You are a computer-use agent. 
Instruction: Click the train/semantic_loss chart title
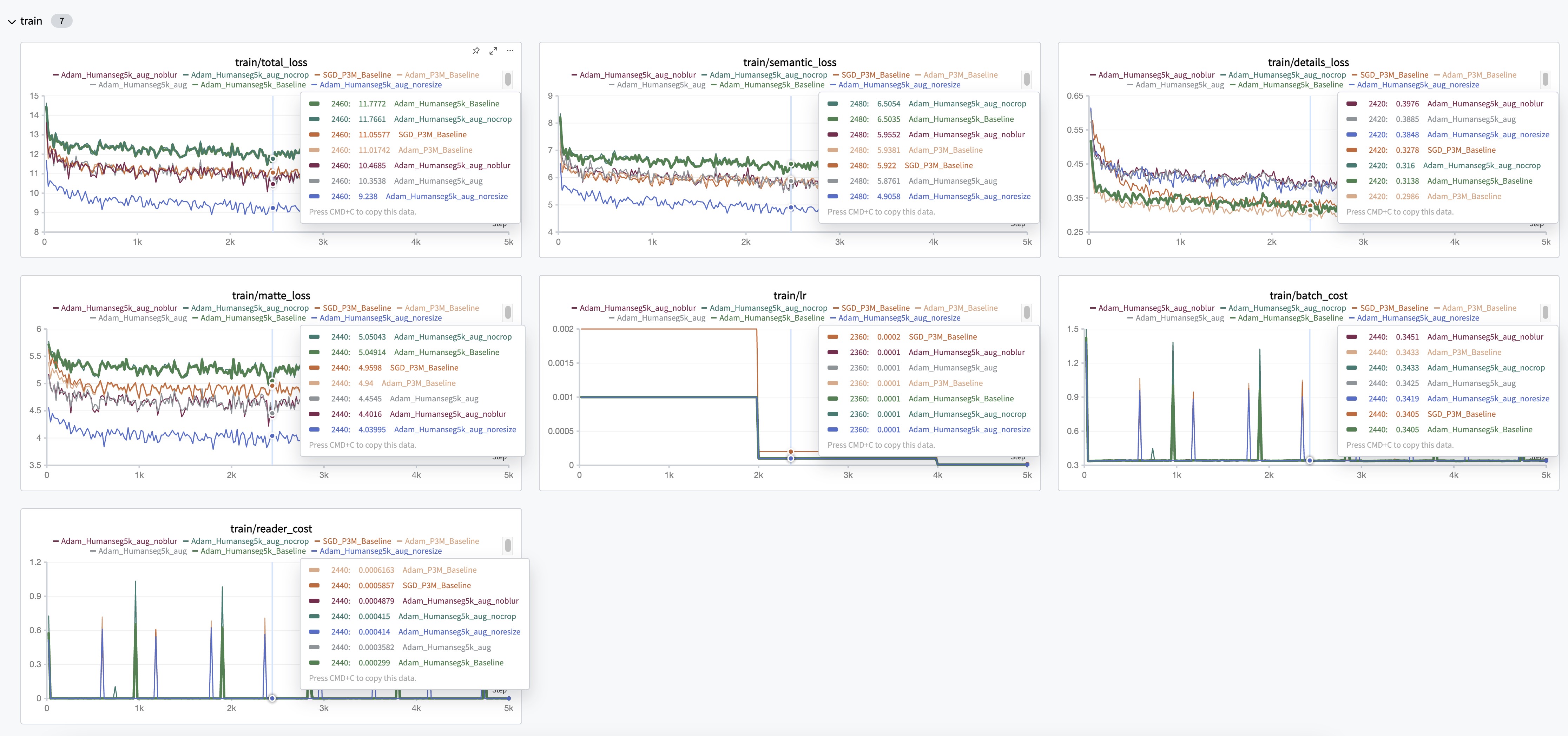790,62
